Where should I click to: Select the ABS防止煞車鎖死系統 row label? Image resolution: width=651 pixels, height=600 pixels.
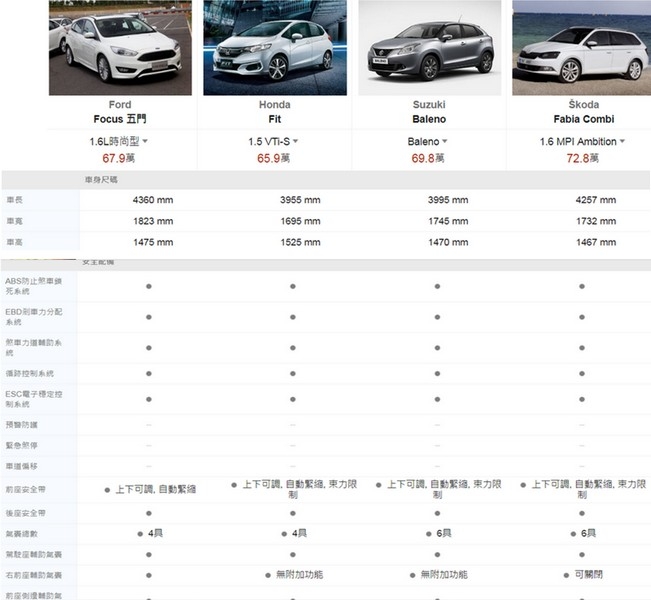pyautogui.click(x=34, y=286)
